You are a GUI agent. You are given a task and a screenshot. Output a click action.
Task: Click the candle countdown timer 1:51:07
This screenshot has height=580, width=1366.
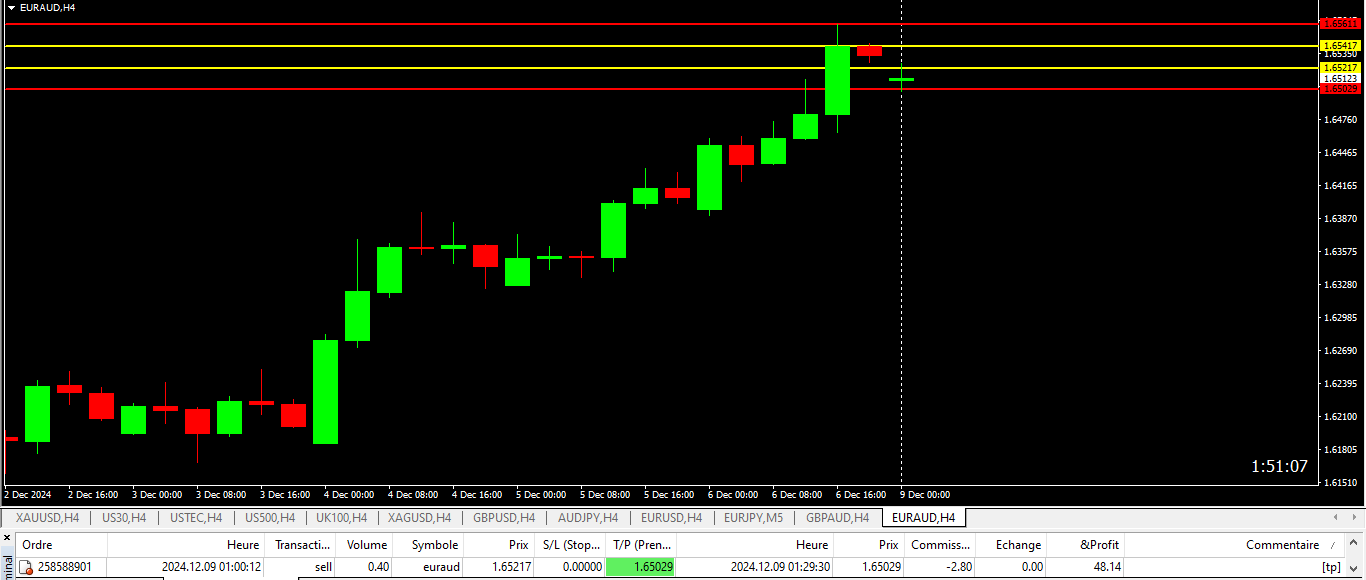coord(1279,466)
